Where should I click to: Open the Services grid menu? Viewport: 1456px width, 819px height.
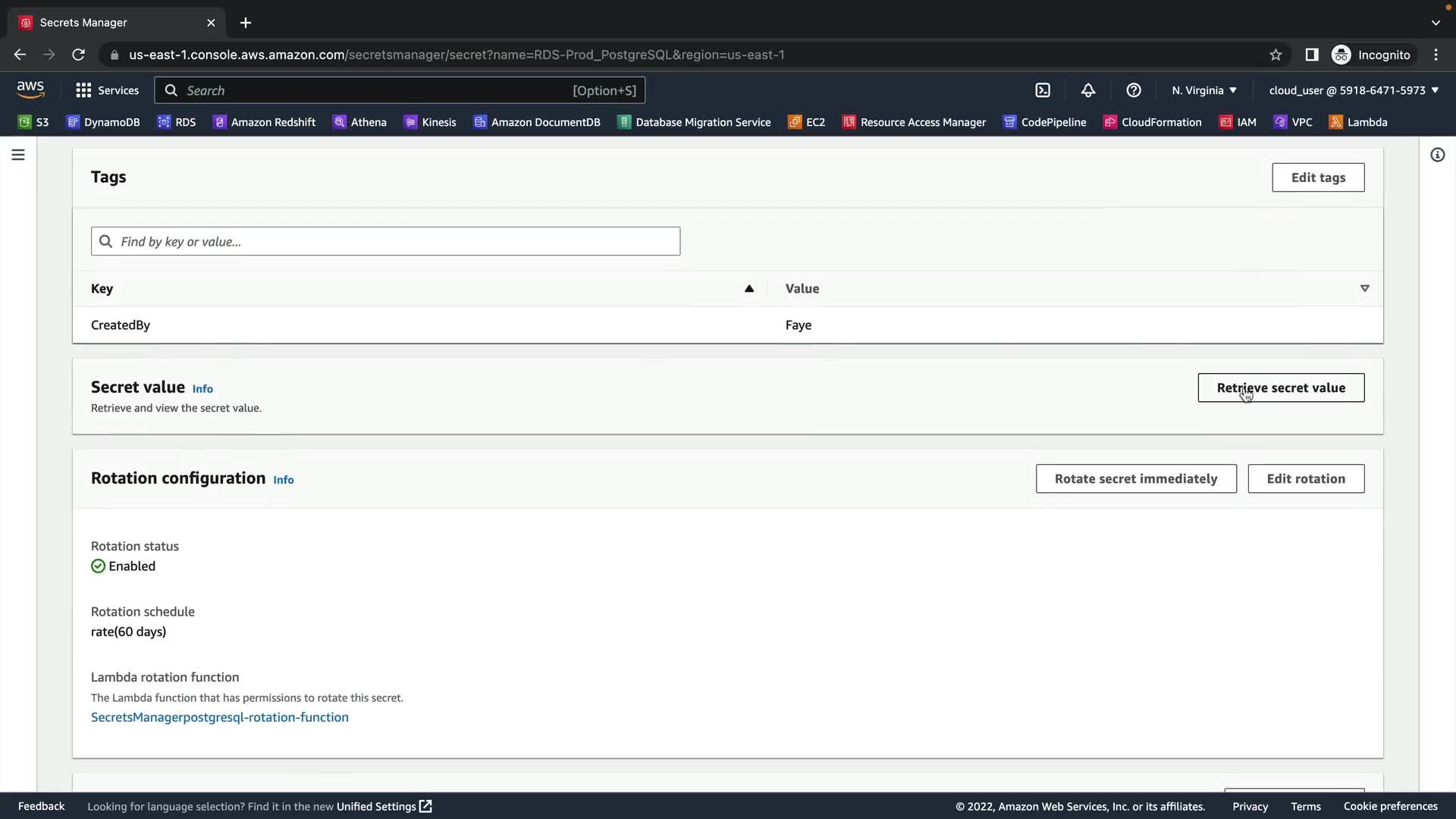tap(83, 90)
